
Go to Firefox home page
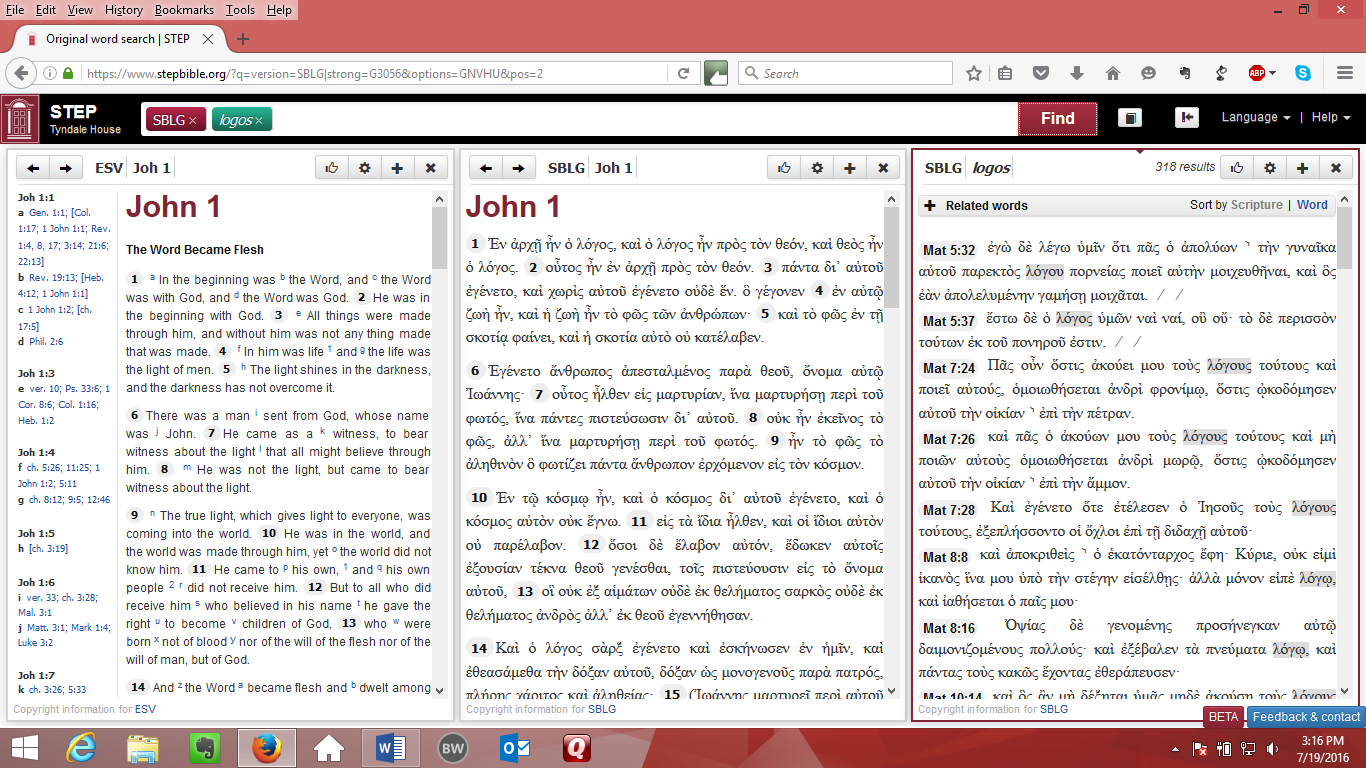click(x=1112, y=74)
